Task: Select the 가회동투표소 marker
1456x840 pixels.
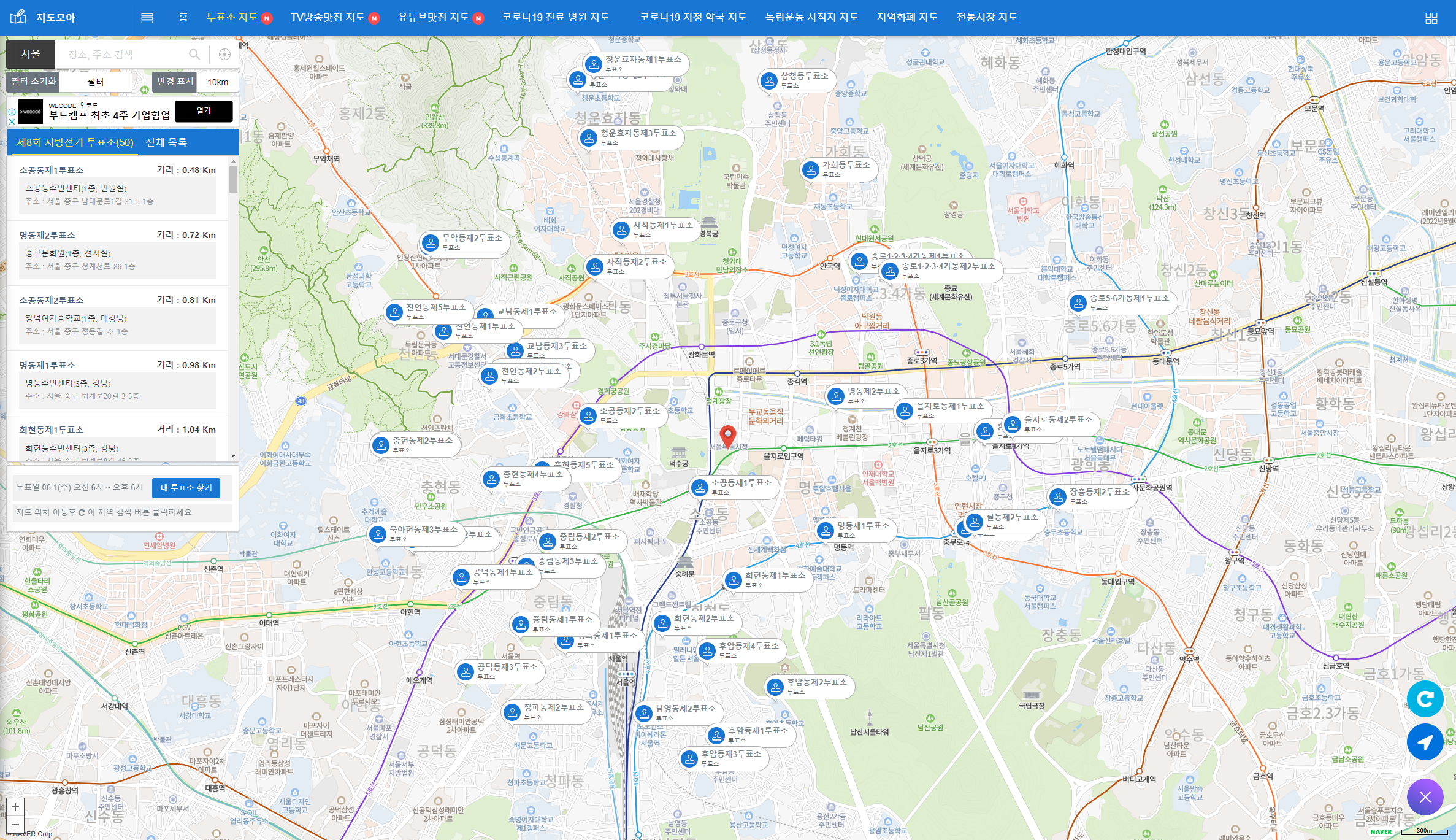Action: (x=838, y=169)
